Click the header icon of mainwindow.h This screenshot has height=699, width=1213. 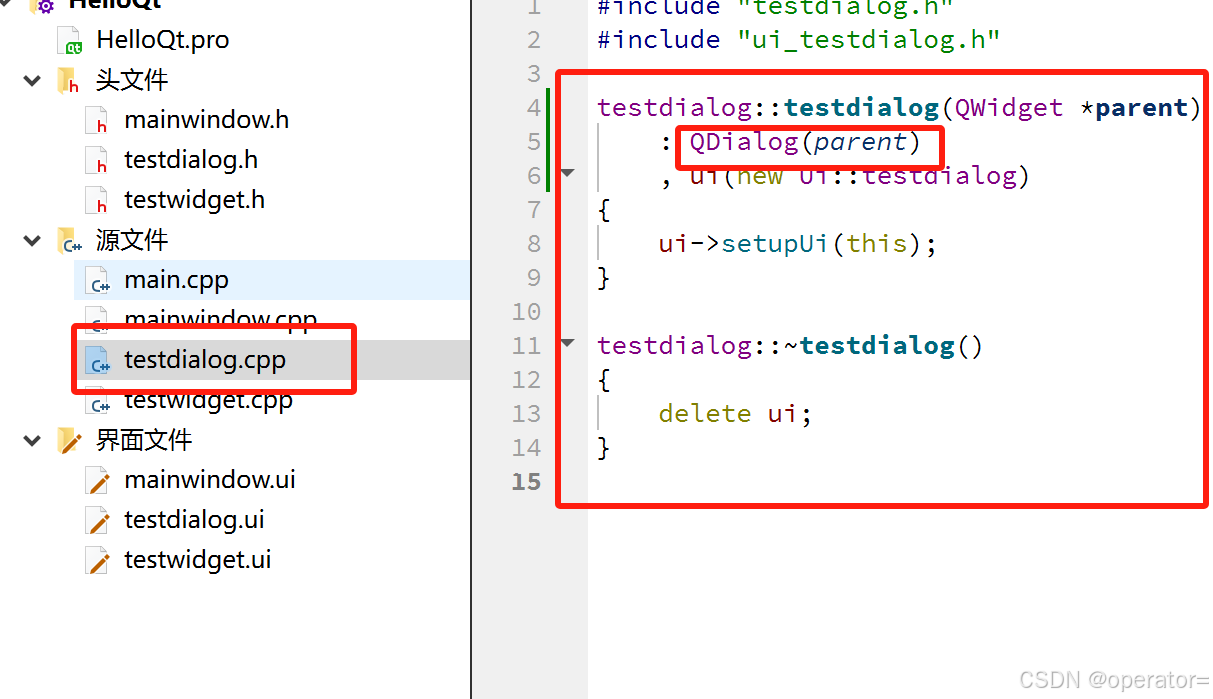point(97,121)
